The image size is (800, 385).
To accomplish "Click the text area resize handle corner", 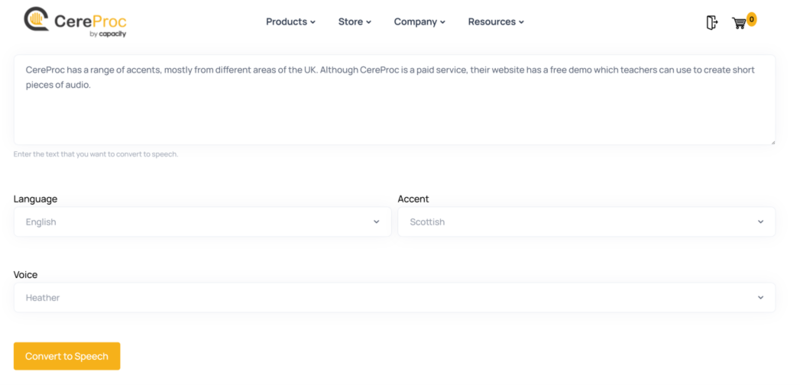I will click(772, 142).
